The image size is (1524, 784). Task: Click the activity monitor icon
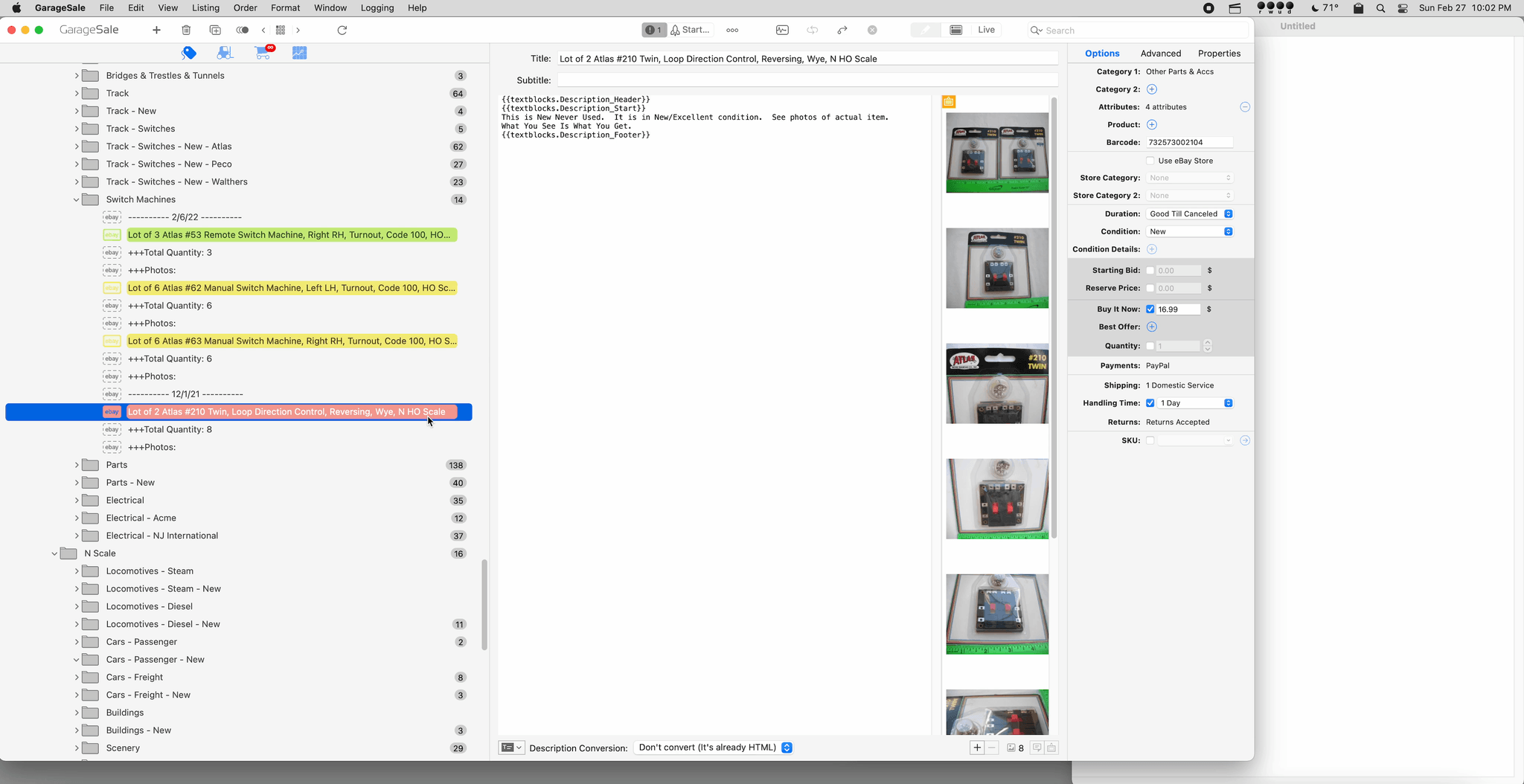point(782,30)
